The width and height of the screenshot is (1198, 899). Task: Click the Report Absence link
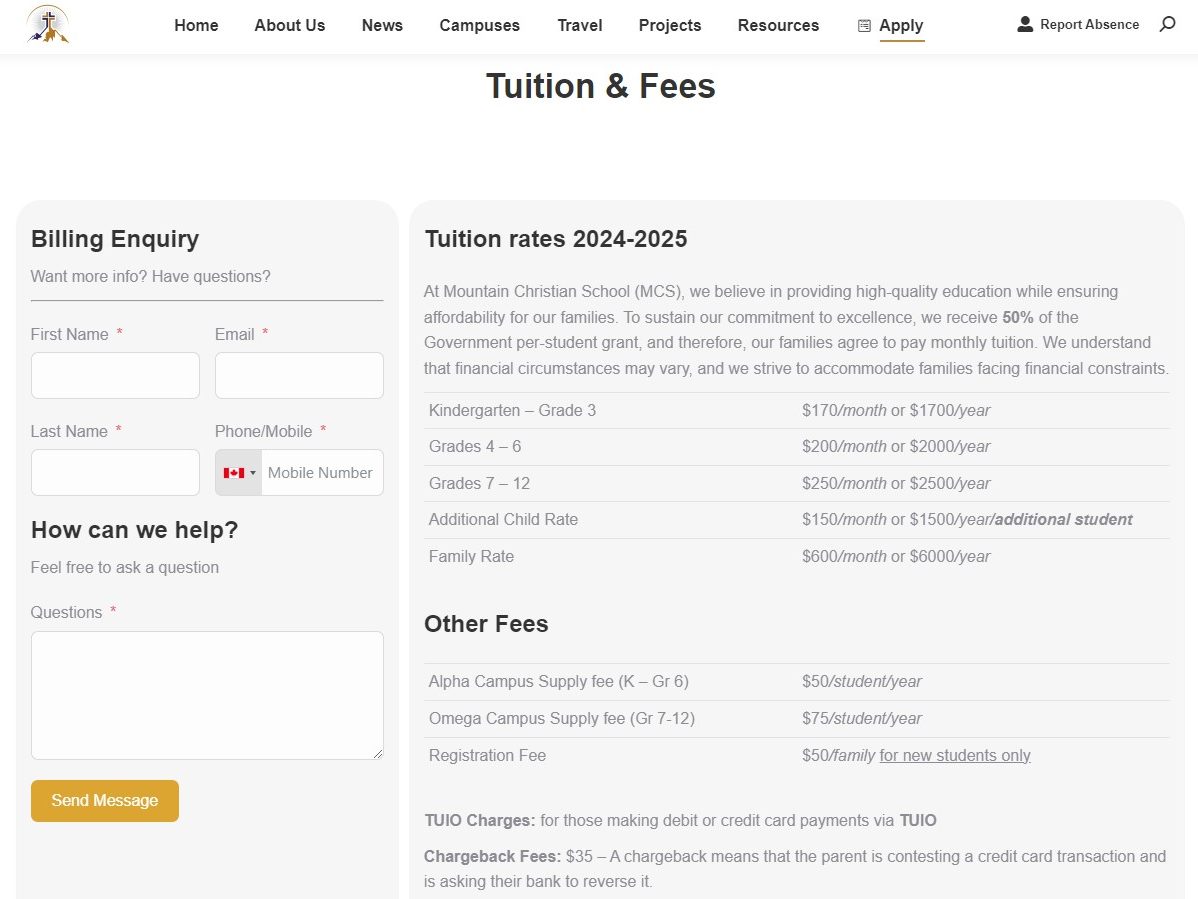(x=1089, y=24)
